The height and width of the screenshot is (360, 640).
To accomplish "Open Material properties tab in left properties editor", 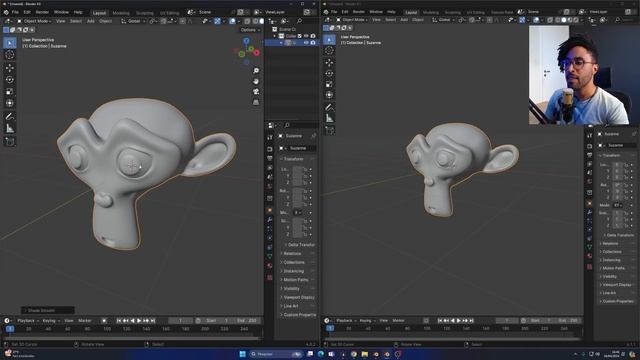I will [270, 266].
